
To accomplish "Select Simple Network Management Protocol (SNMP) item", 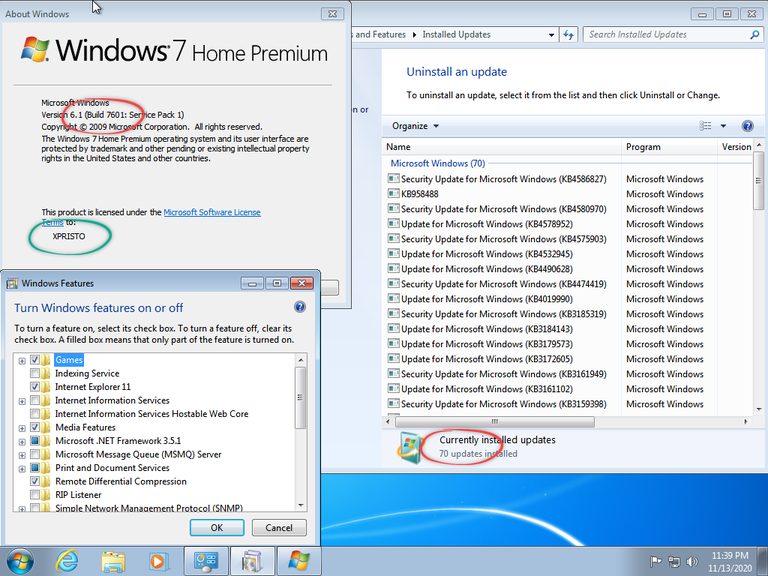I will click(x=149, y=508).
